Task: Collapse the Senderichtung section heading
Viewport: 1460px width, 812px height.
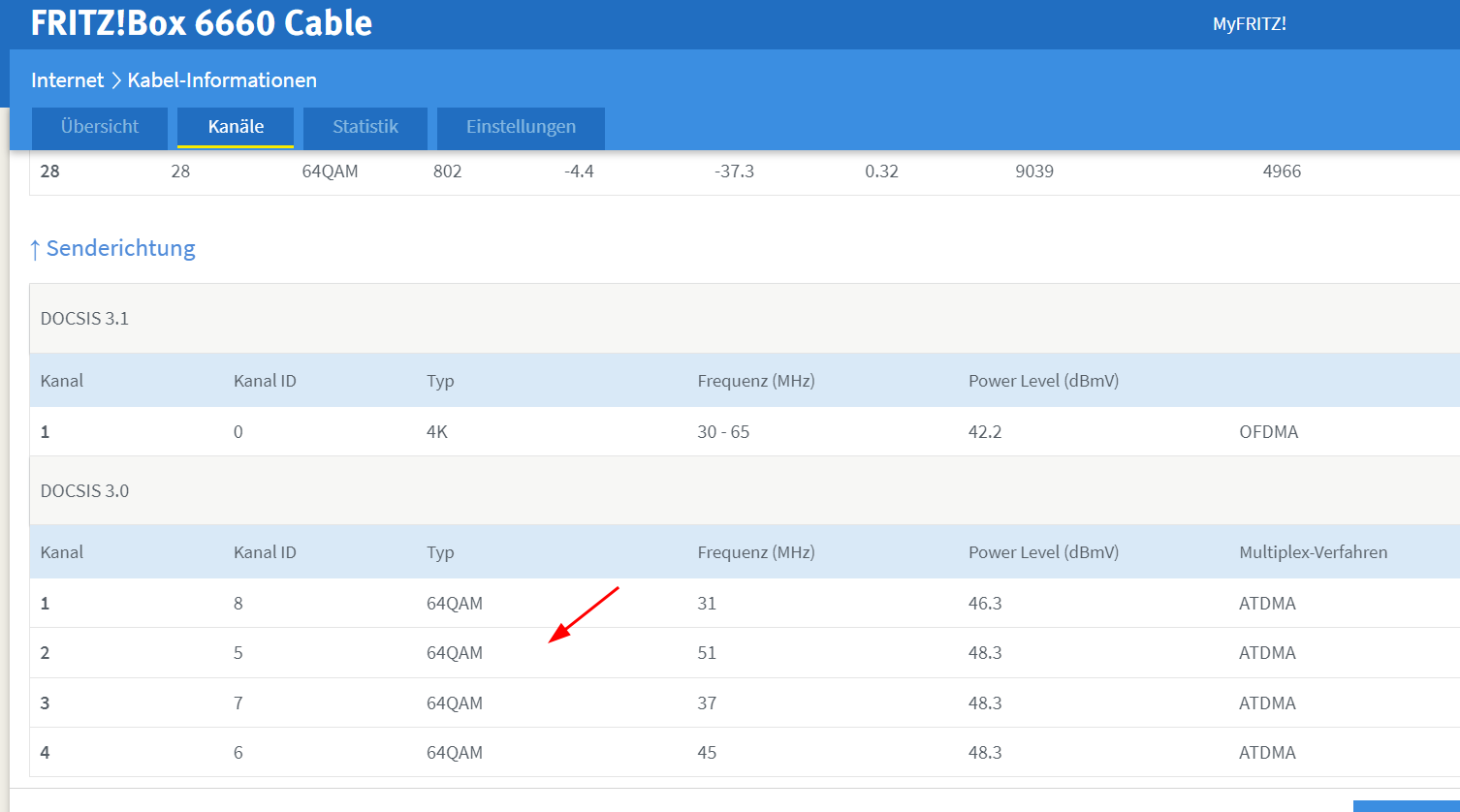Action: click(112, 248)
